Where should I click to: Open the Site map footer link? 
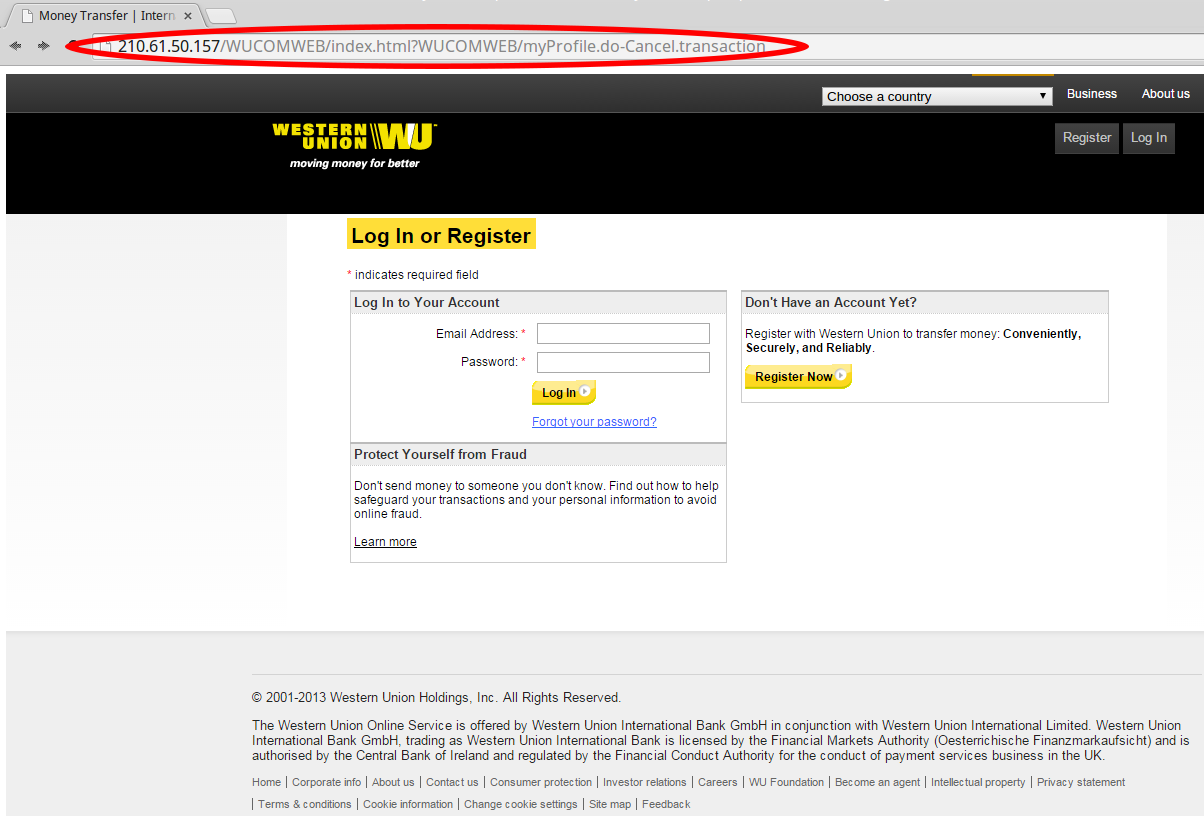tap(609, 804)
